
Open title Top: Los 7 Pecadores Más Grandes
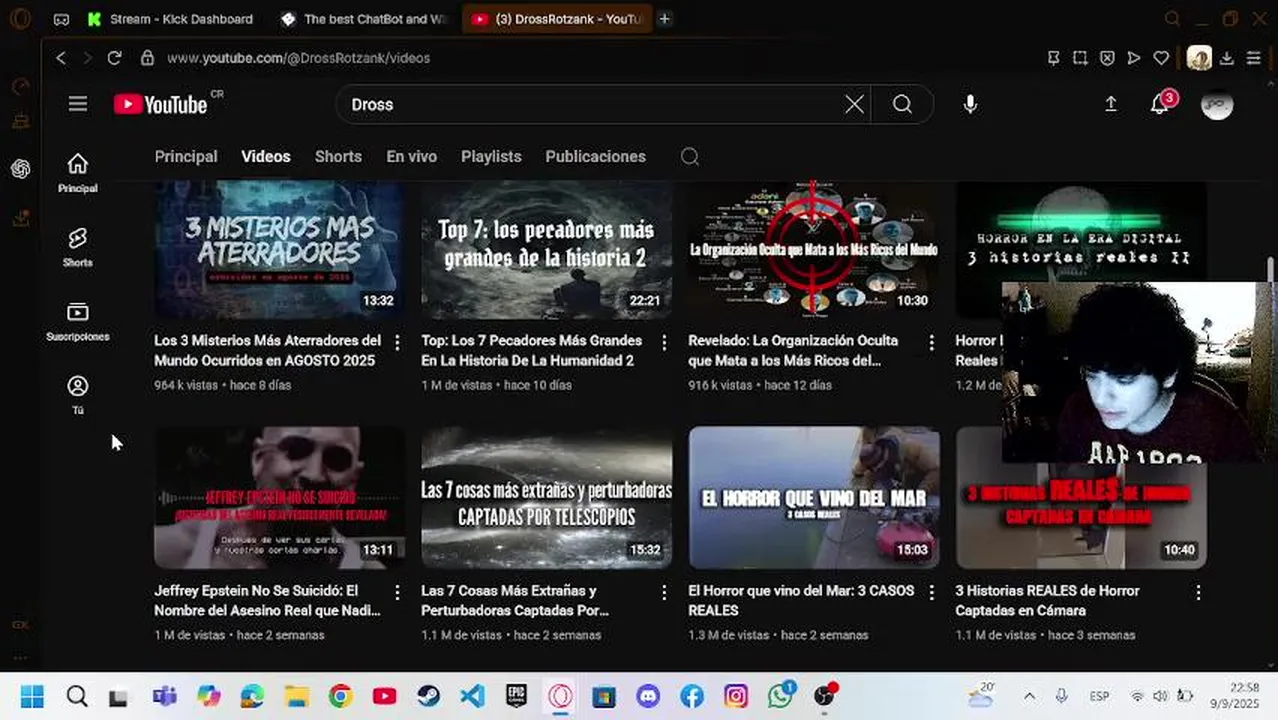point(532,350)
